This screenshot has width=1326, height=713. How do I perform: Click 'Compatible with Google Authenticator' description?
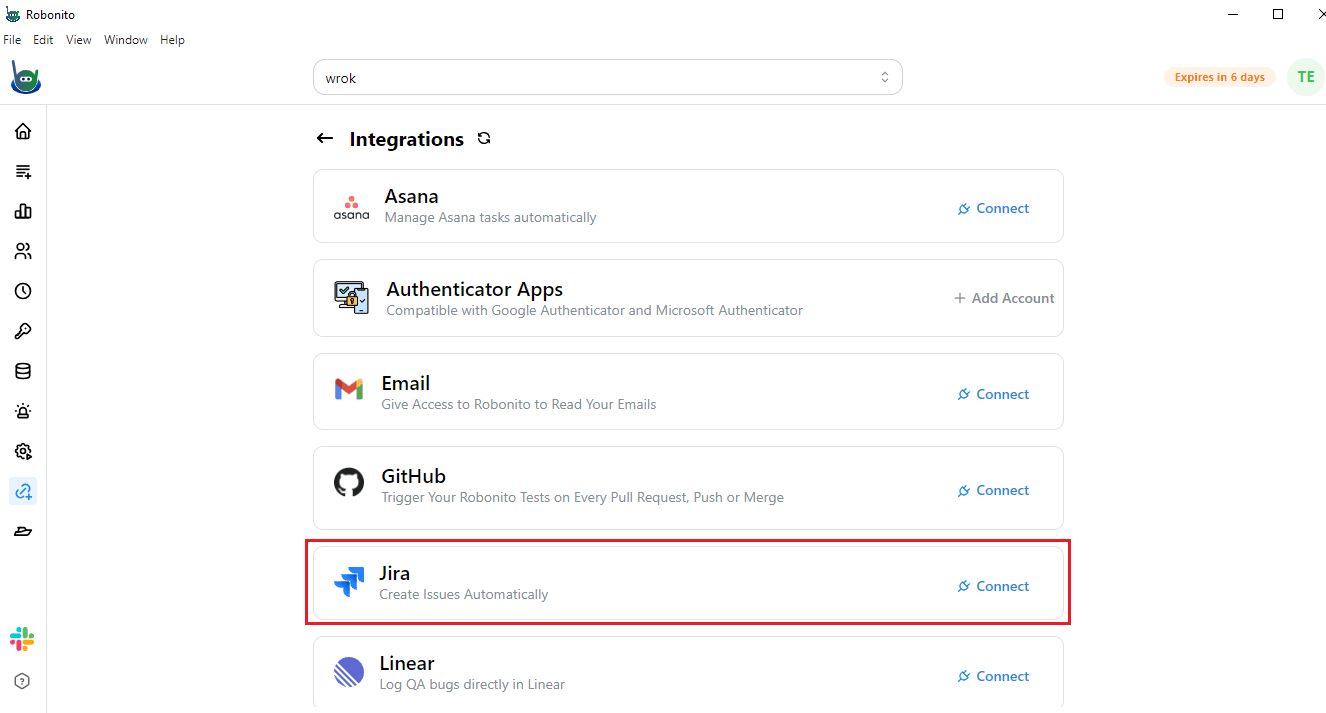(595, 310)
